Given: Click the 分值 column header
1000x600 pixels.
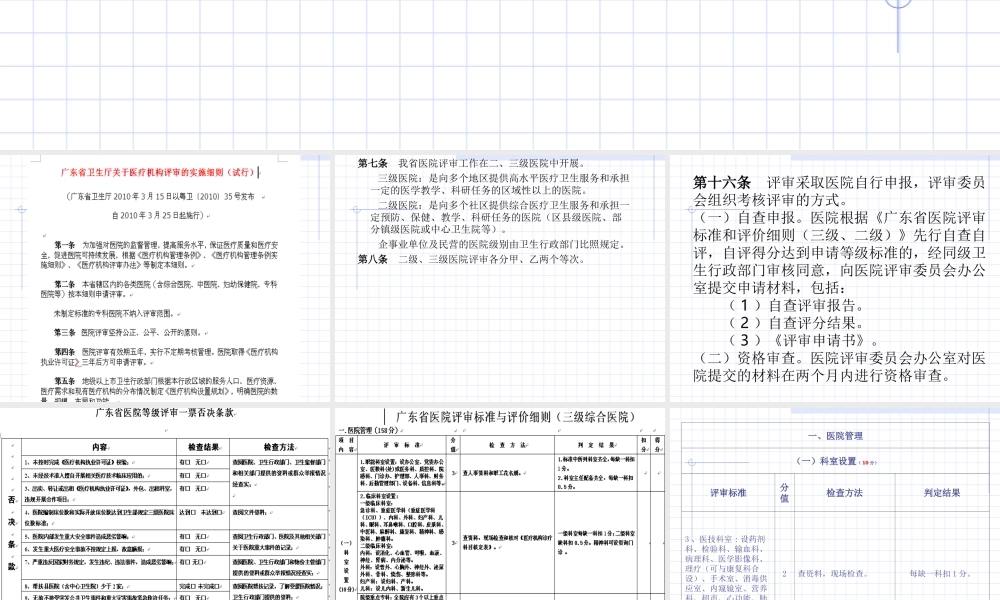Looking at the screenshot, I should pyautogui.click(x=785, y=494).
